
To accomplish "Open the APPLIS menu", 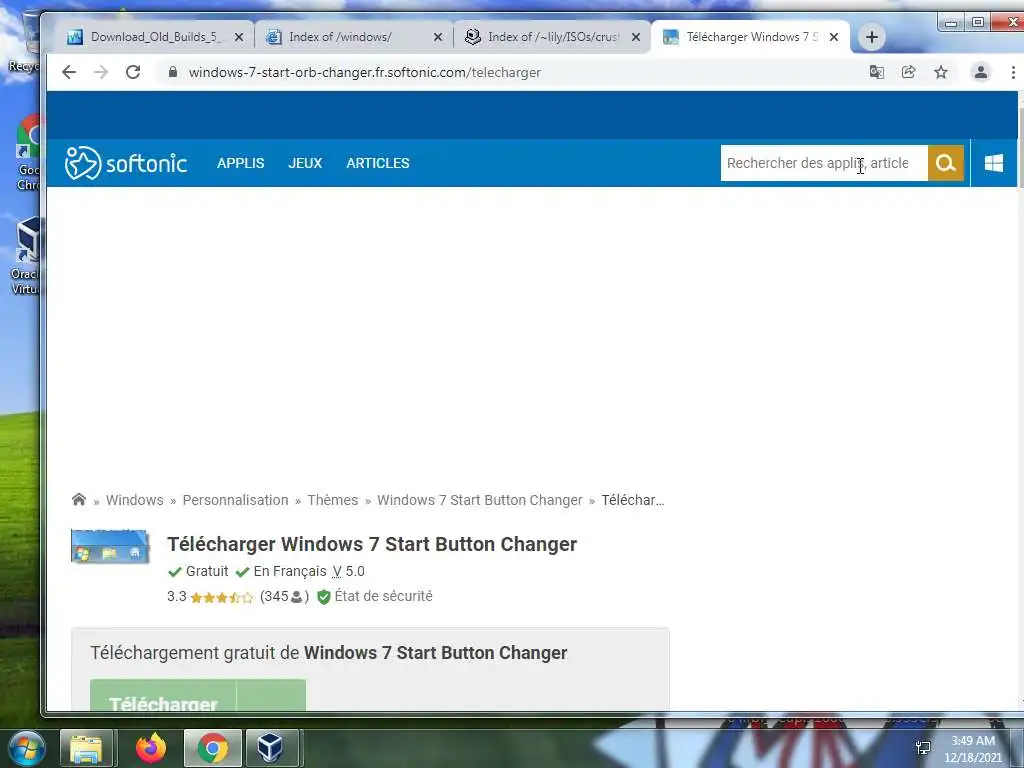I will 240,163.
